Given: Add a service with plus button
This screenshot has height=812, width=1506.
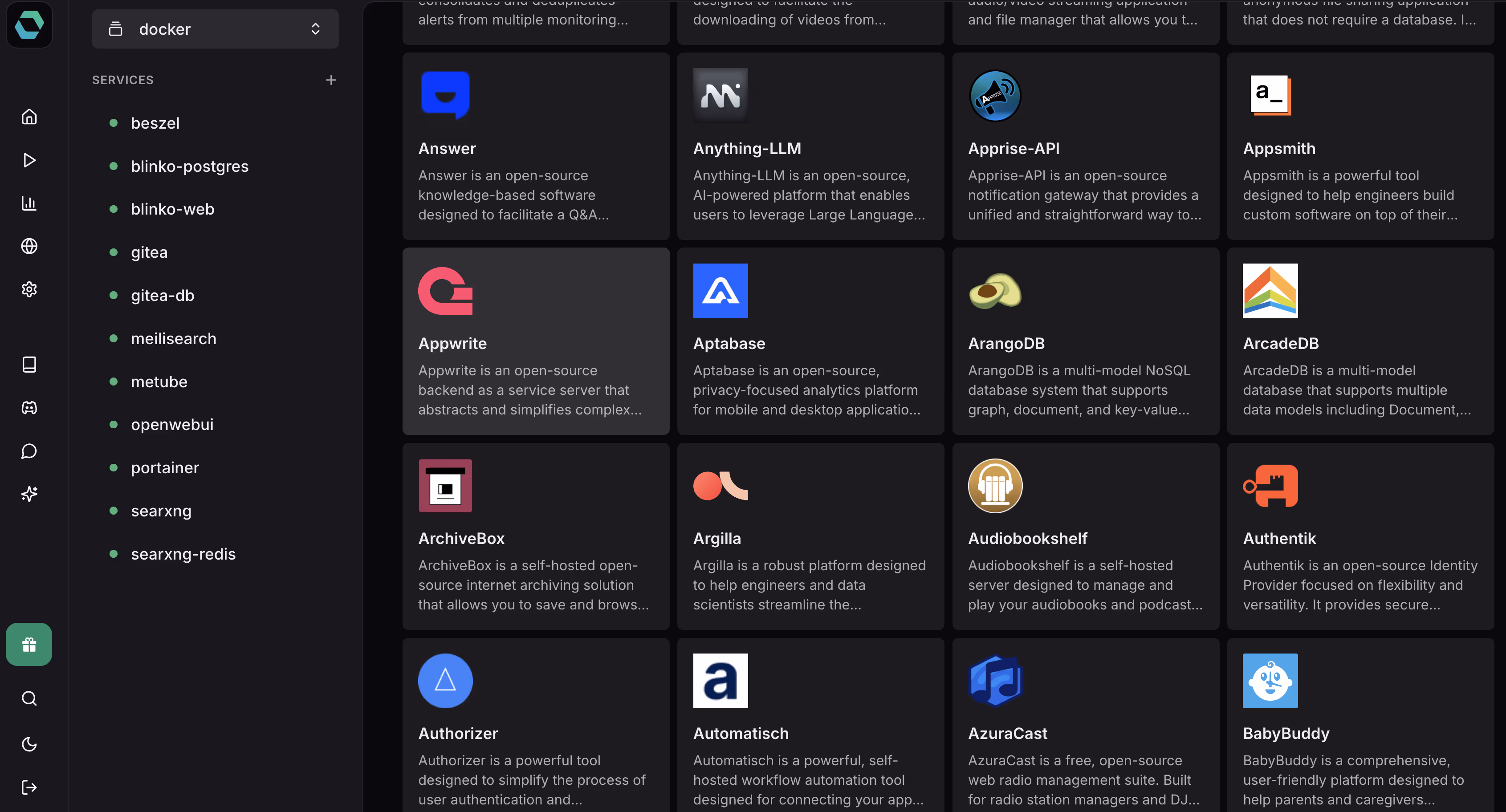Looking at the screenshot, I should (331, 80).
